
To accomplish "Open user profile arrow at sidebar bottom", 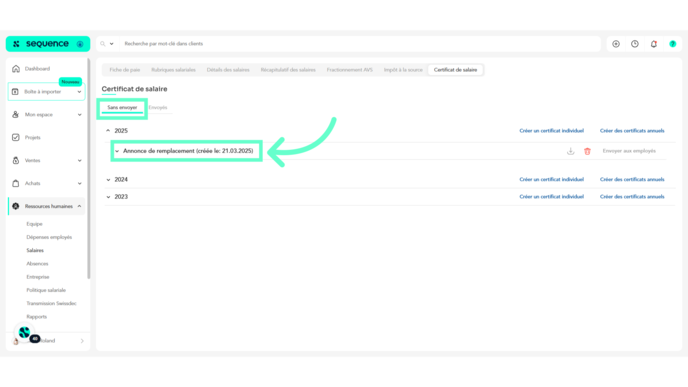I will [x=82, y=341].
